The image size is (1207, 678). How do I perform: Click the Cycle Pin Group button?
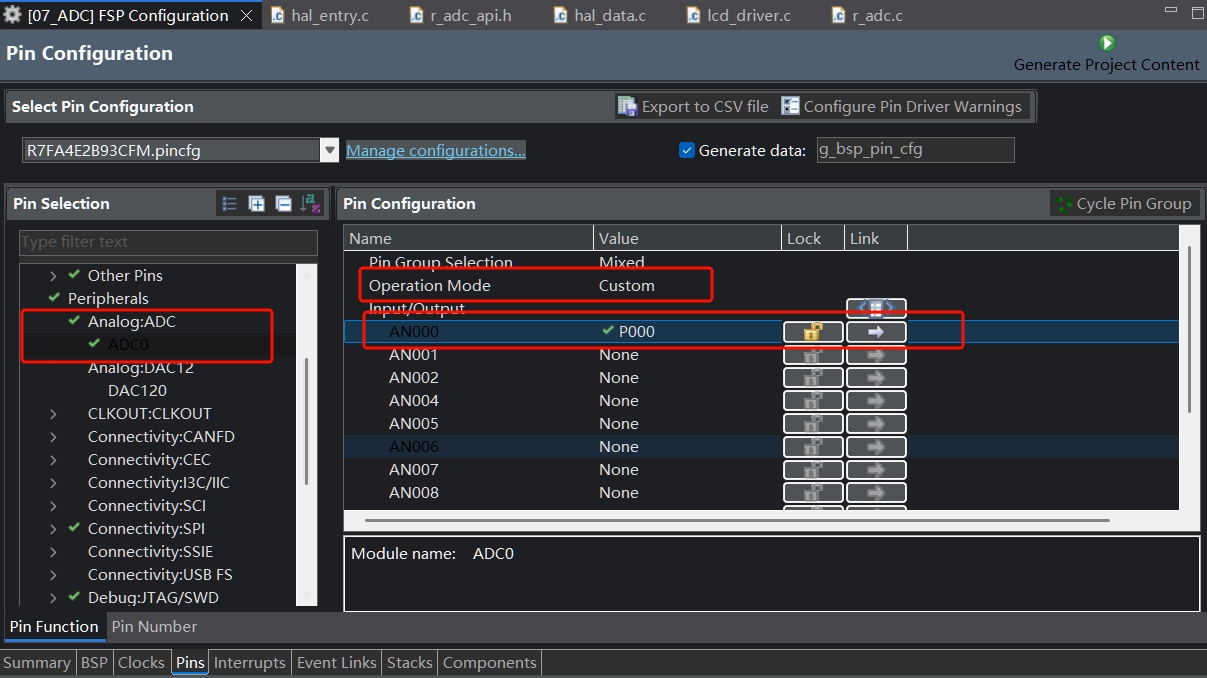(x=1123, y=204)
